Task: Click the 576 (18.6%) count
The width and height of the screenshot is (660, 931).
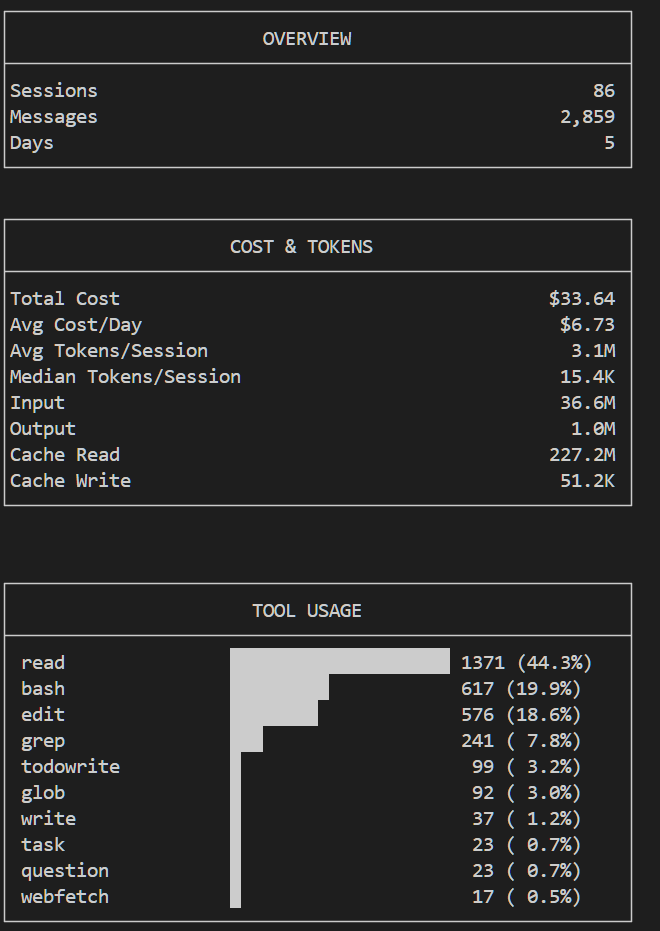Action: (521, 715)
